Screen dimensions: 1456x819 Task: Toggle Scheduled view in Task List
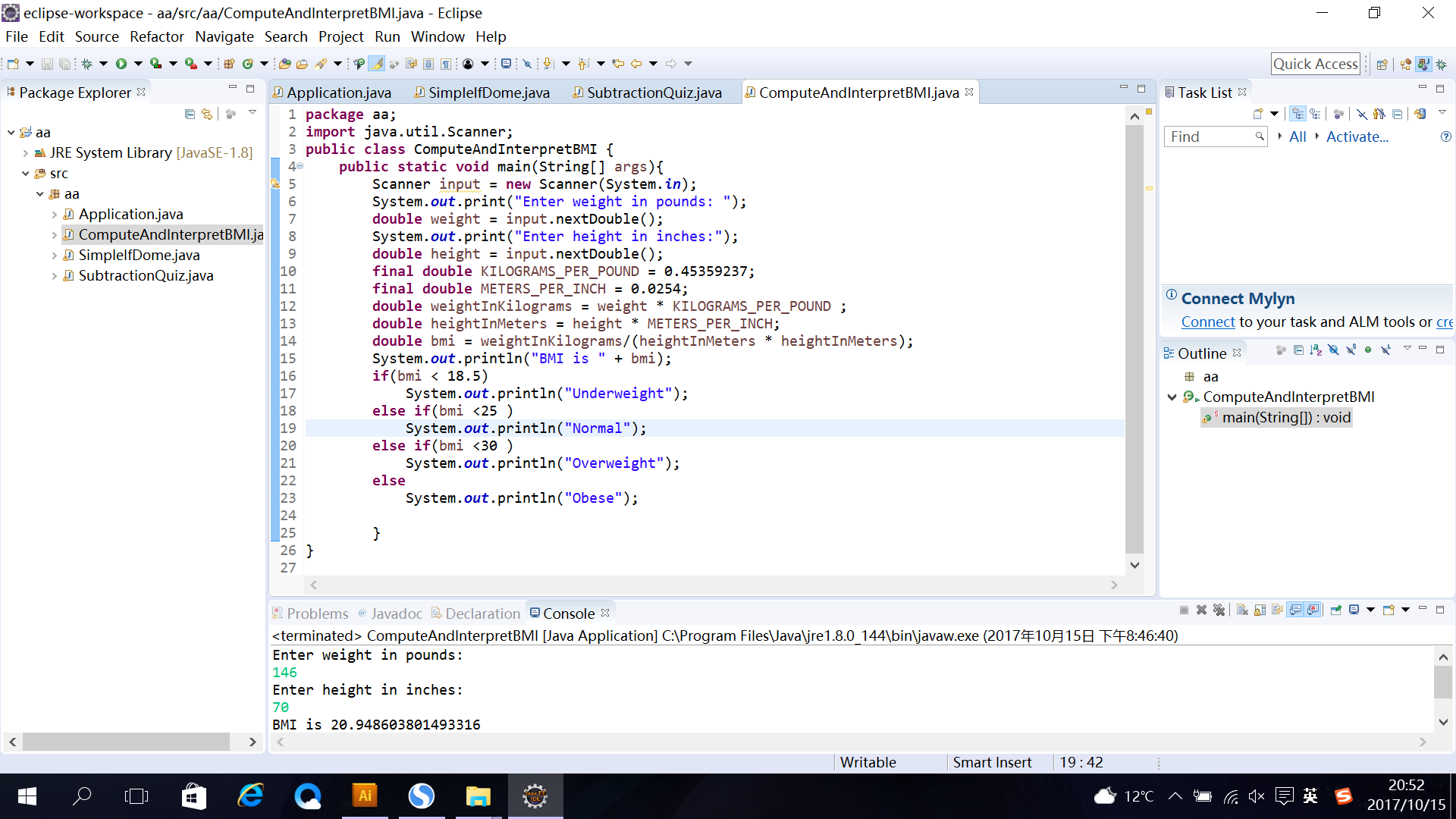1315,114
